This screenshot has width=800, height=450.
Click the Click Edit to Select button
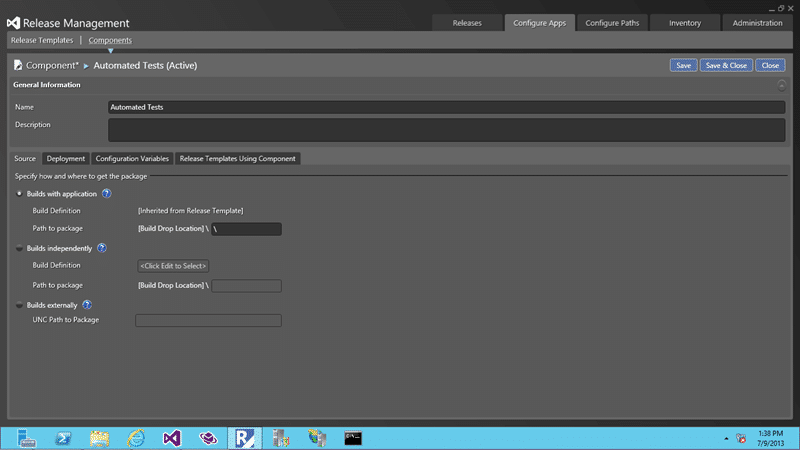click(x=173, y=266)
